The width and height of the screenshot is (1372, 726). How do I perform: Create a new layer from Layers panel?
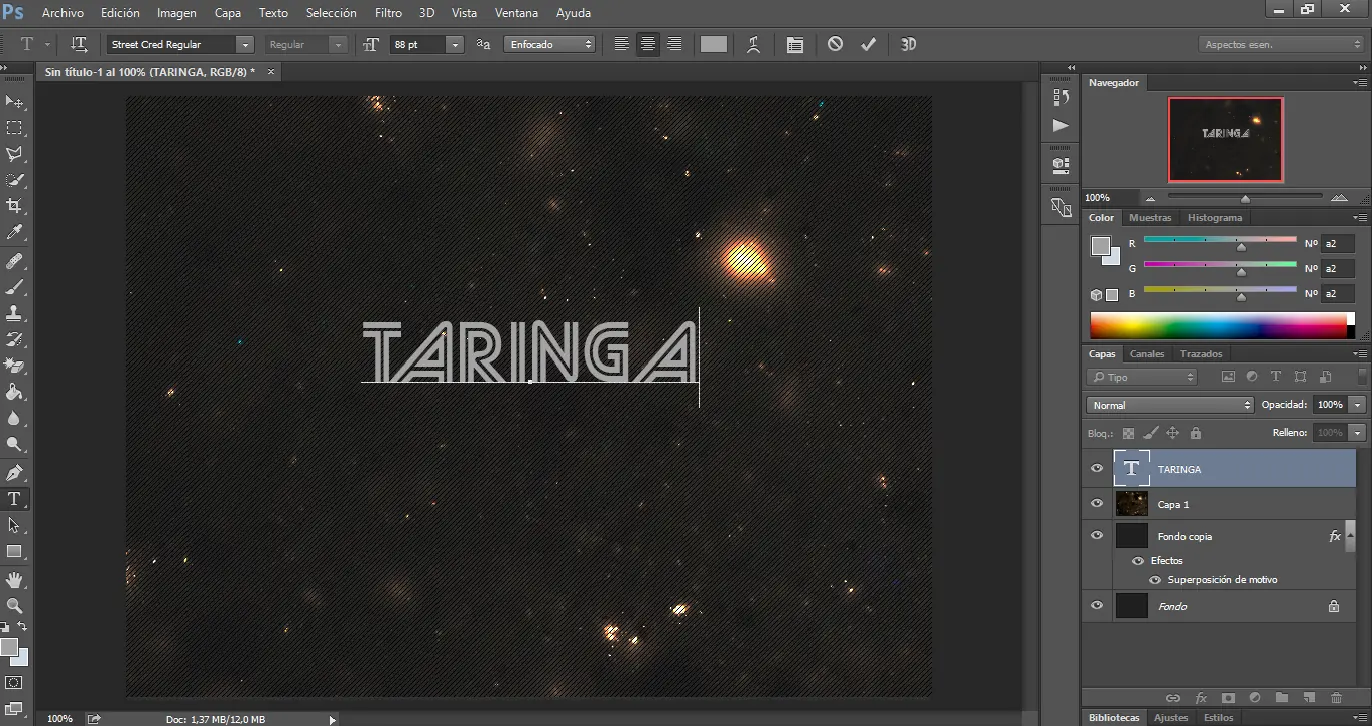tap(1309, 697)
